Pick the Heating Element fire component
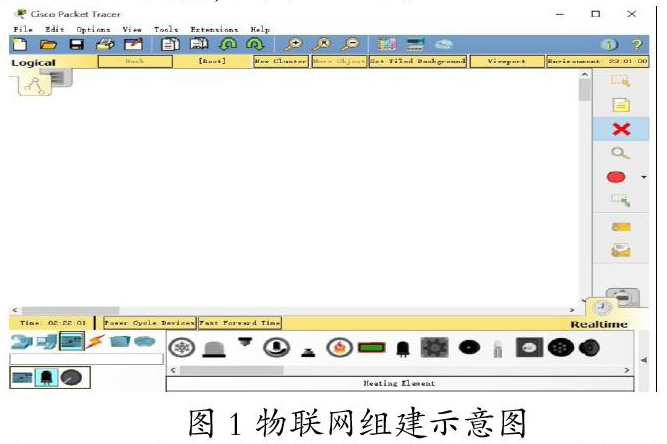The width and height of the screenshot is (667, 444). tap(339, 348)
